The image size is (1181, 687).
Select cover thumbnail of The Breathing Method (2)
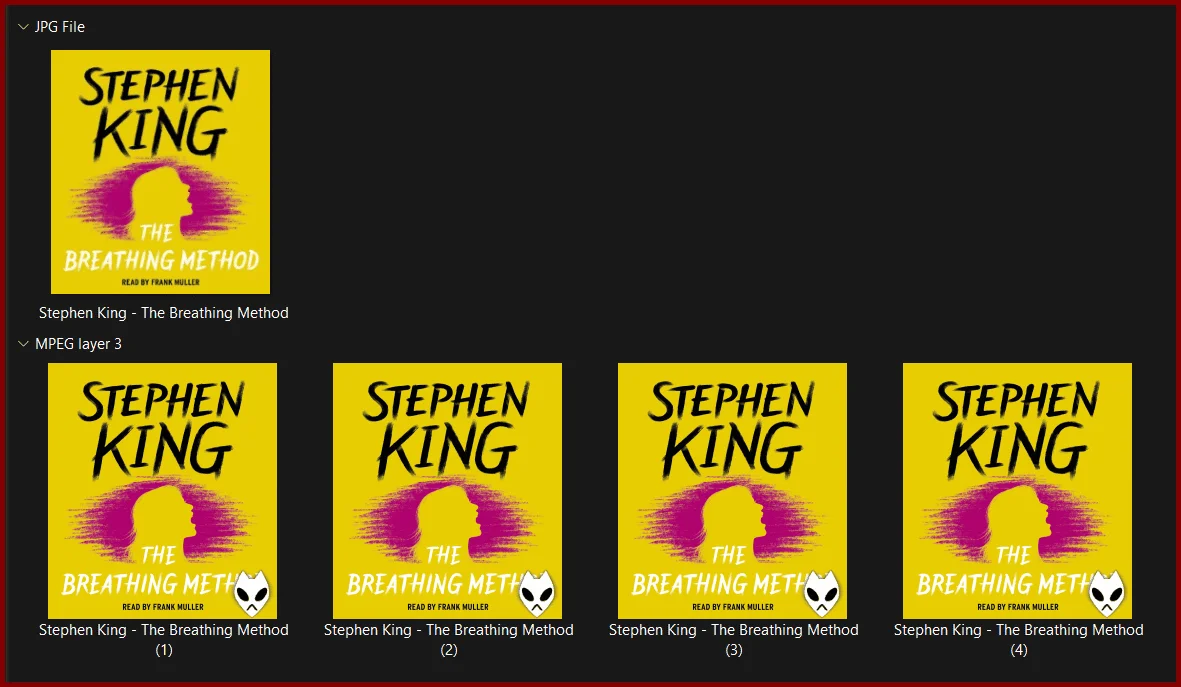pyautogui.click(x=447, y=490)
